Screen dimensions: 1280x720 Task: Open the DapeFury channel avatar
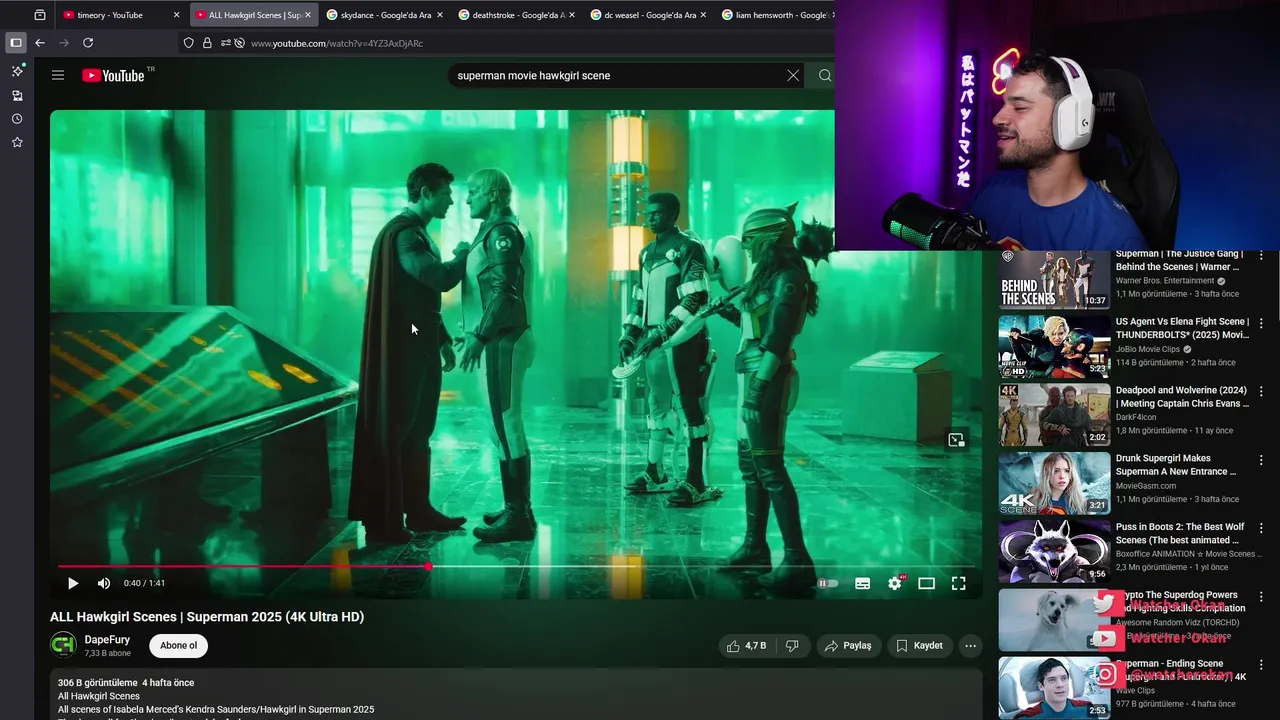(63, 645)
